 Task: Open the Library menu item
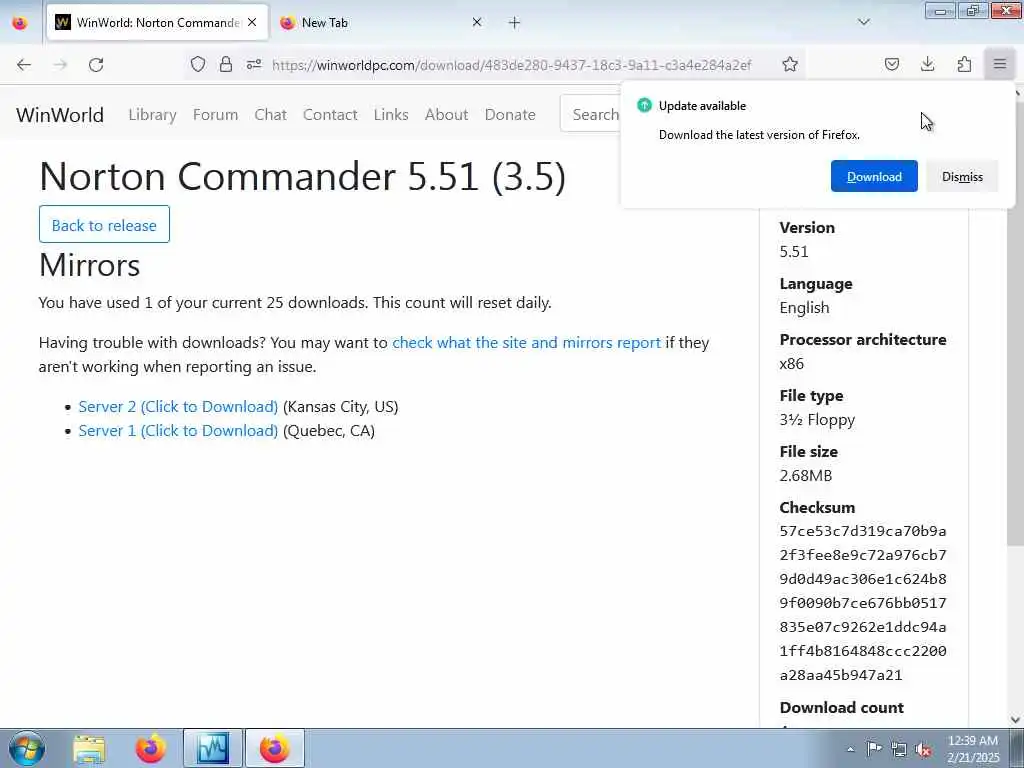pos(153,115)
